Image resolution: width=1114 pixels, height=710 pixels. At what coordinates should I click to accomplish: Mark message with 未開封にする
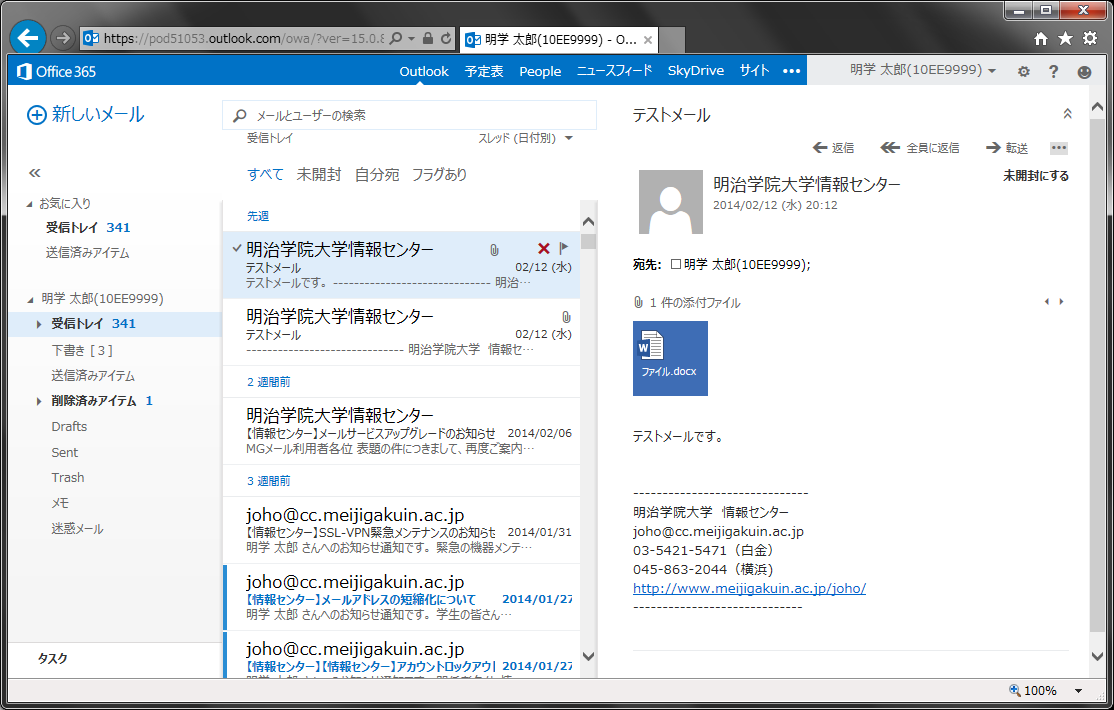(1036, 176)
